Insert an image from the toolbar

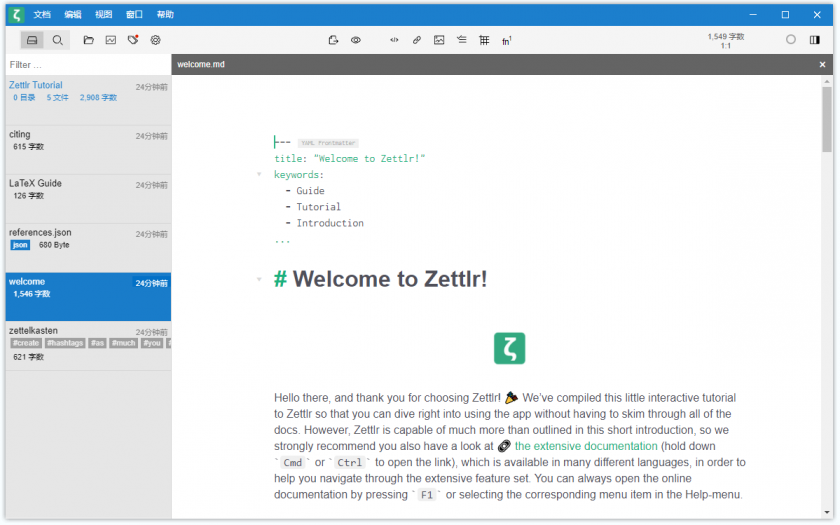[x=439, y=40]
